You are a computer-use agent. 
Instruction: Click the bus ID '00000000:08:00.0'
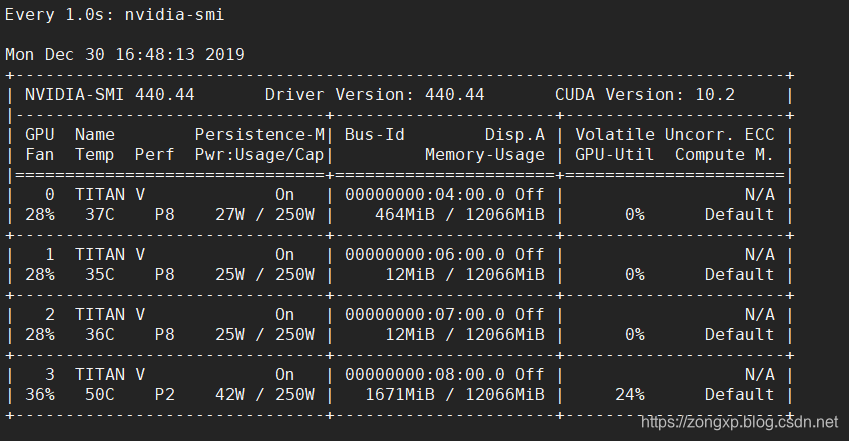pos(424,375)
